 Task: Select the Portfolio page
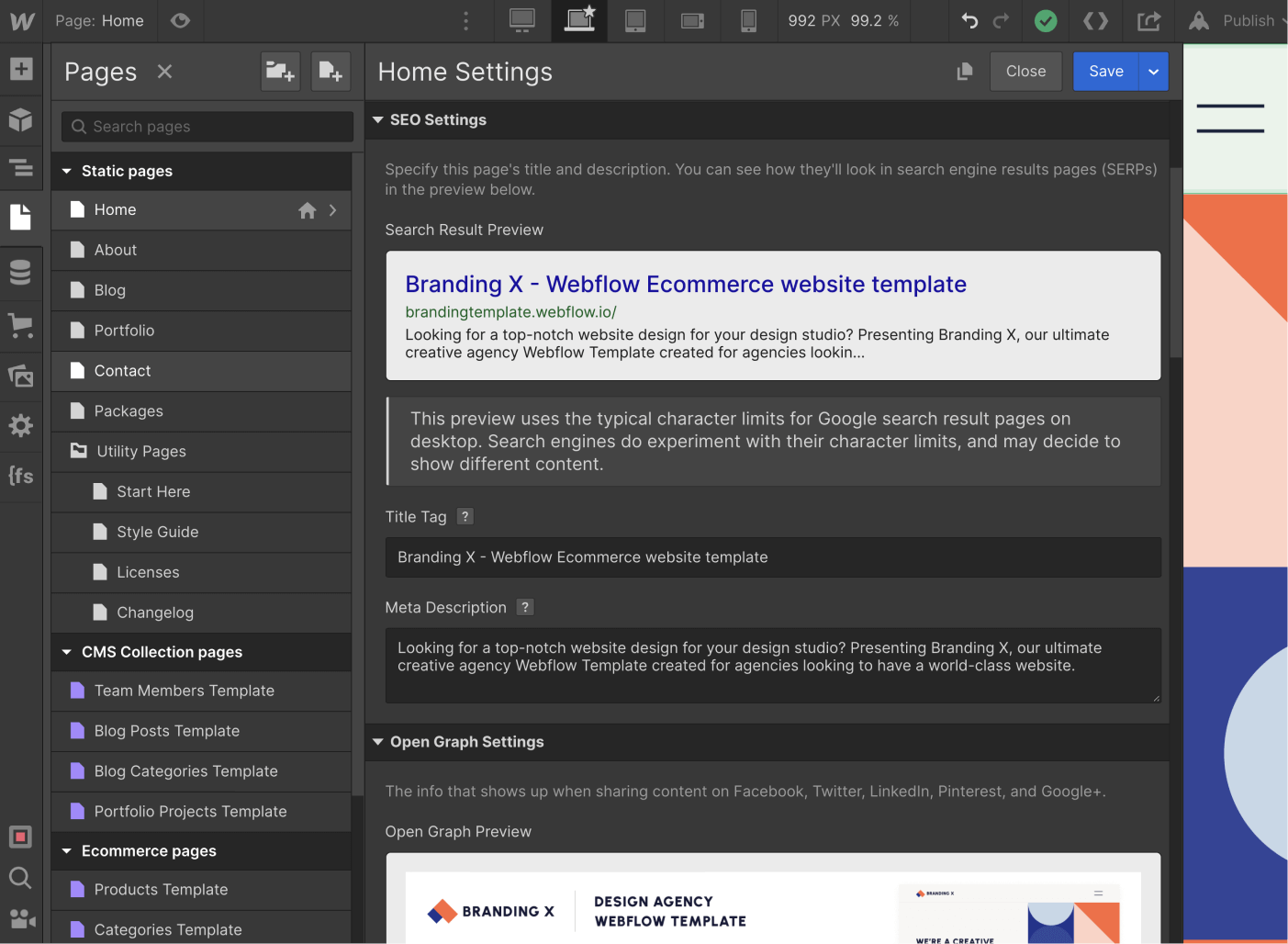tap(201, 331)
